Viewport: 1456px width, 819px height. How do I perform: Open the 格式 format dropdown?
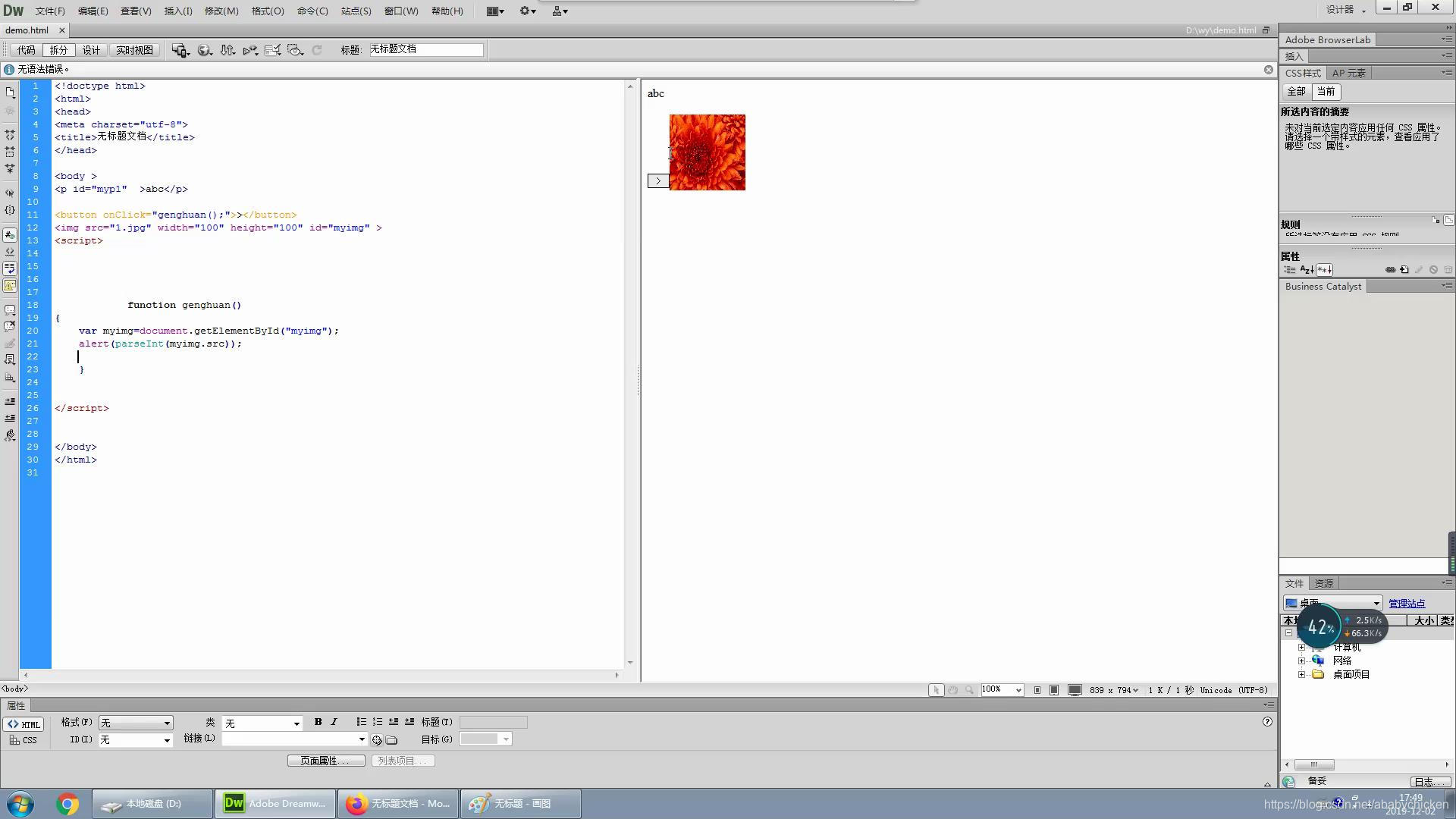[x=136, y=723]
